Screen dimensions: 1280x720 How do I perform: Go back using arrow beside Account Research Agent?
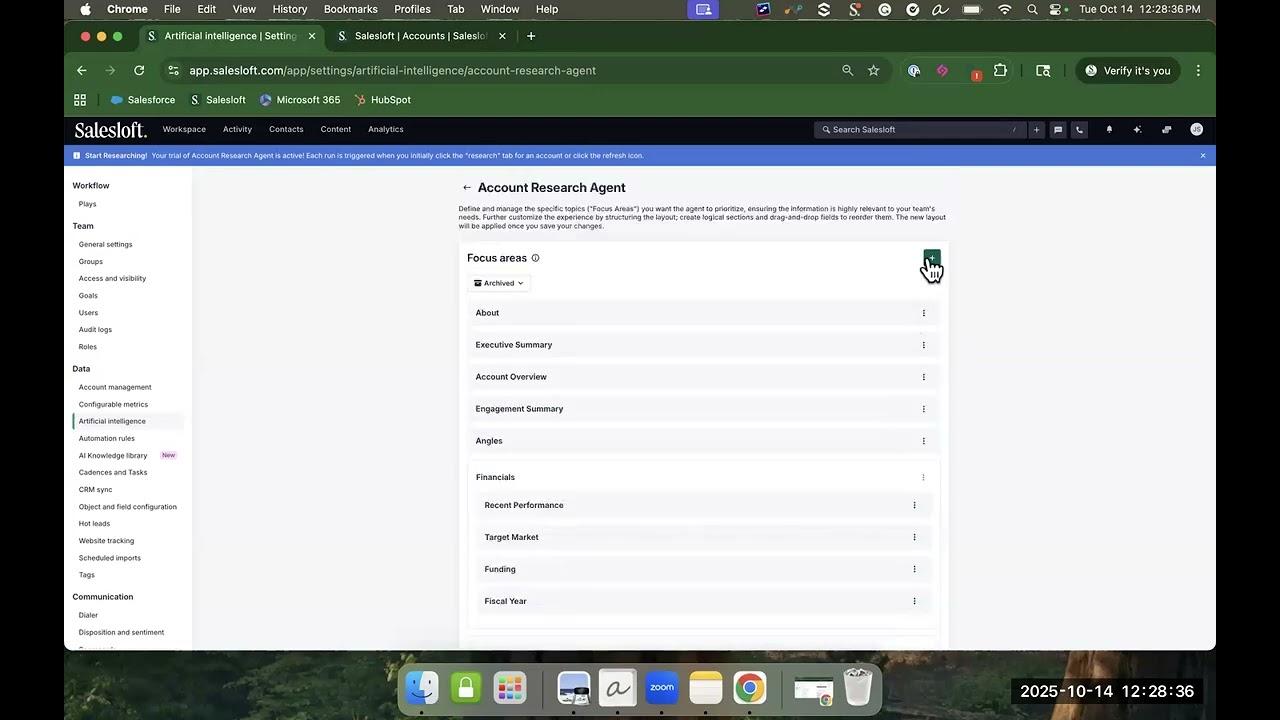tap(466, 188)
